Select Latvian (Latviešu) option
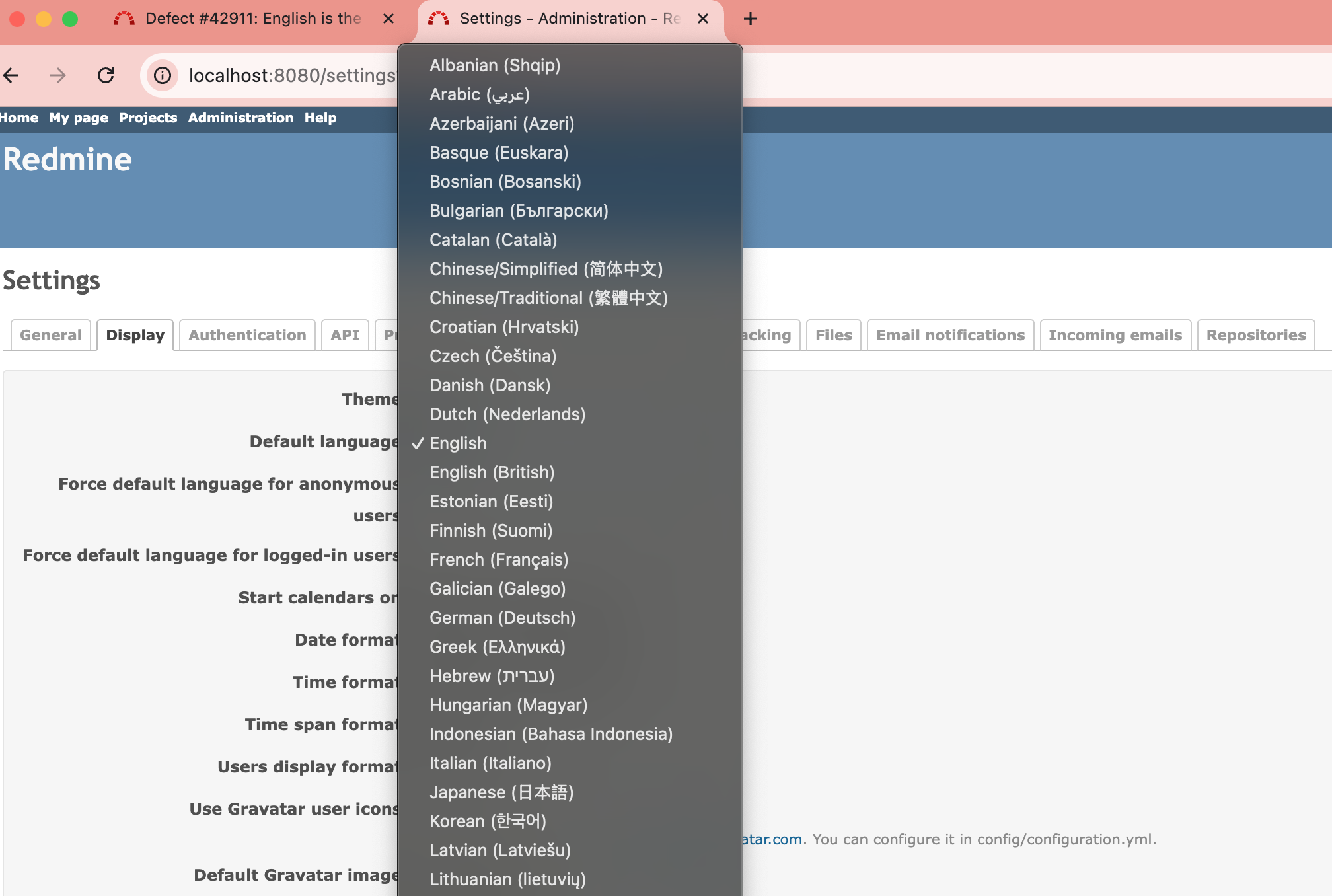The height and width of the screenshot is (896, 1332). pos(570,850)
